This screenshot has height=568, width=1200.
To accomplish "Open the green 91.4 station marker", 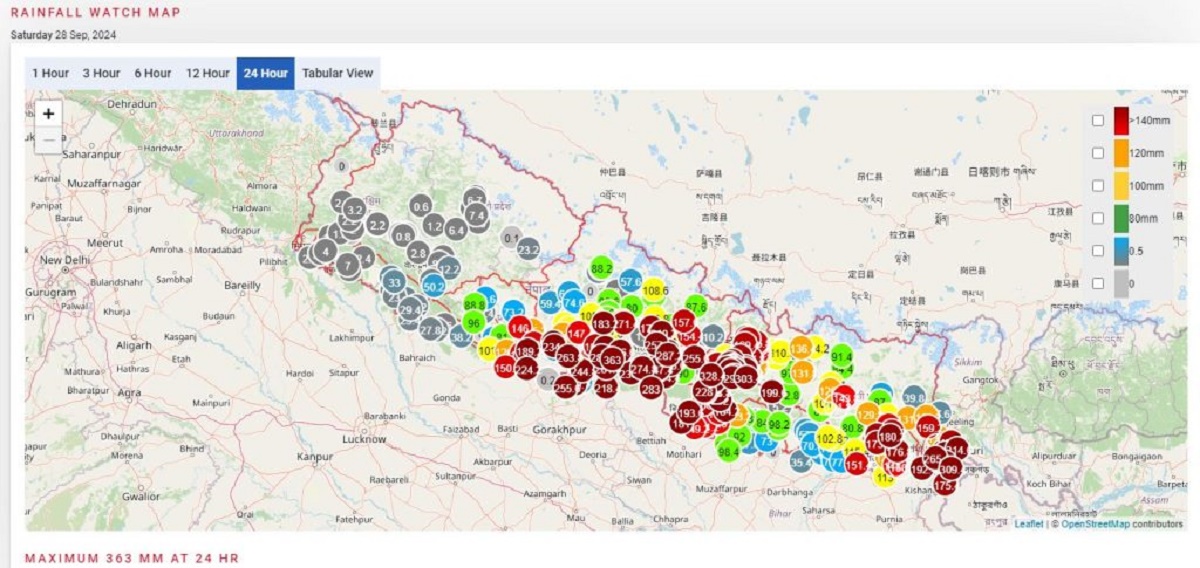I will pyautogui.click(x=841, y=357).
